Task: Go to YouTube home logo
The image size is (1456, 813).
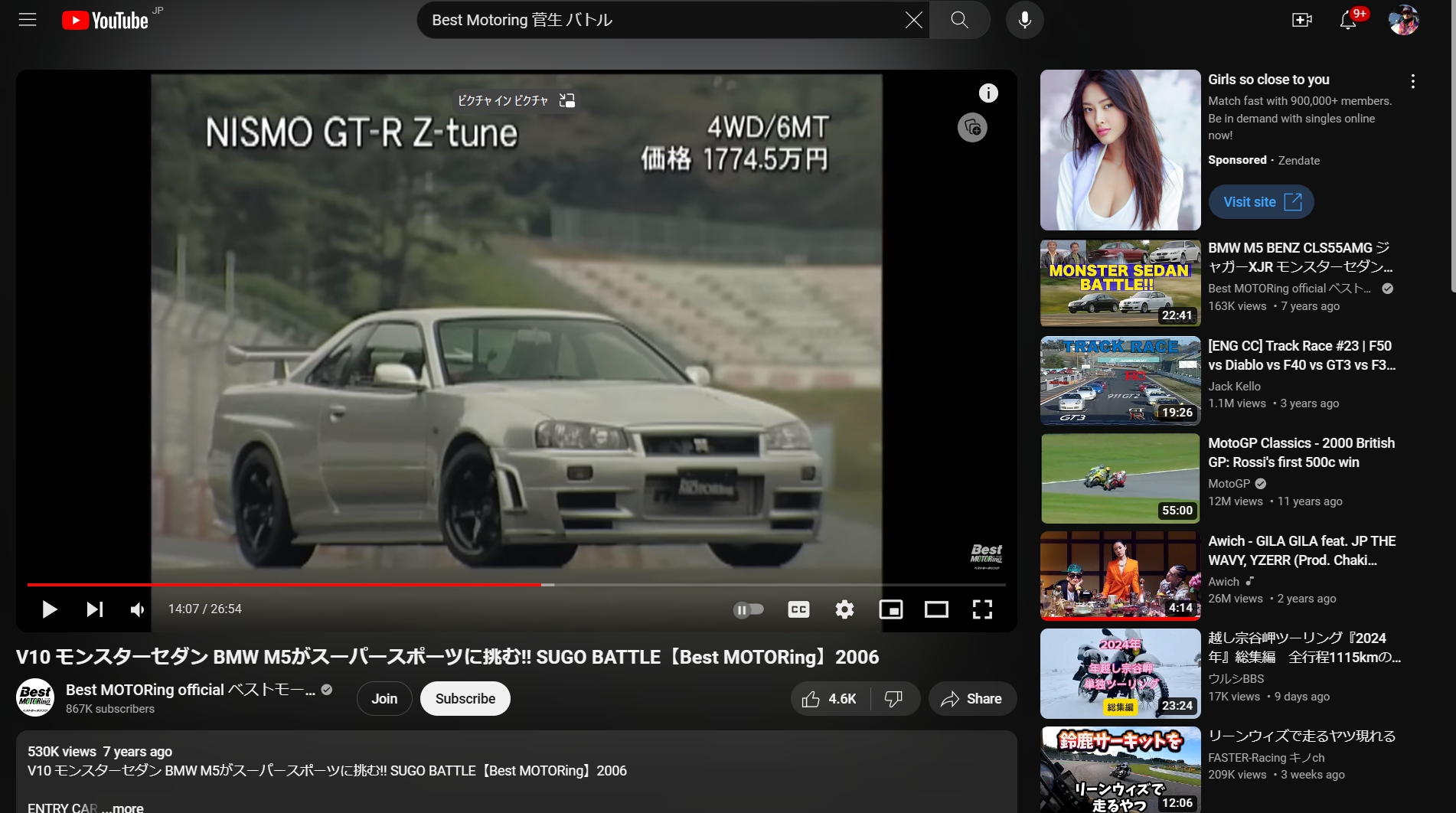Action: (x=105, y=20)
